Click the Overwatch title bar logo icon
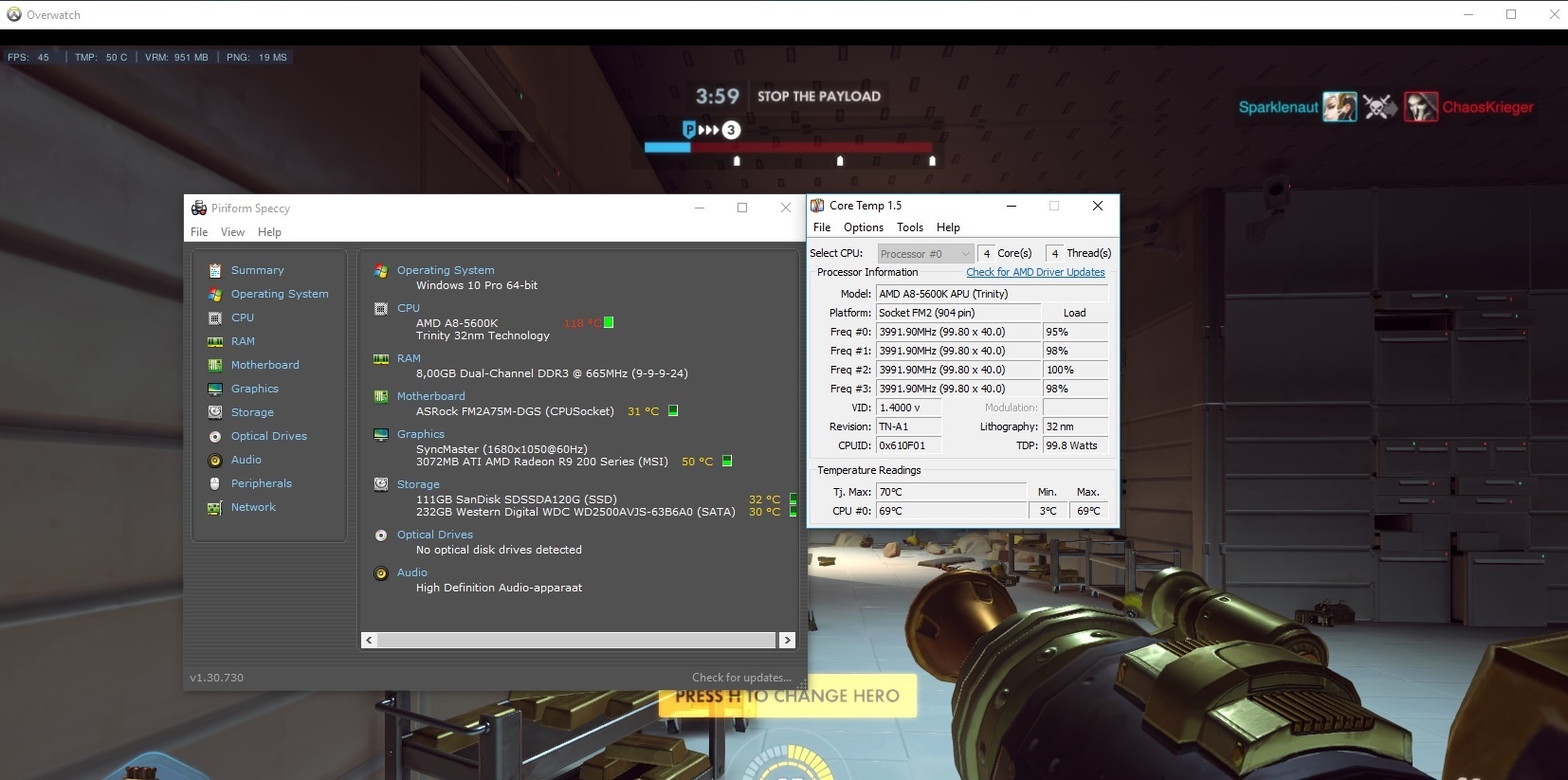 (x=14, y=14)
